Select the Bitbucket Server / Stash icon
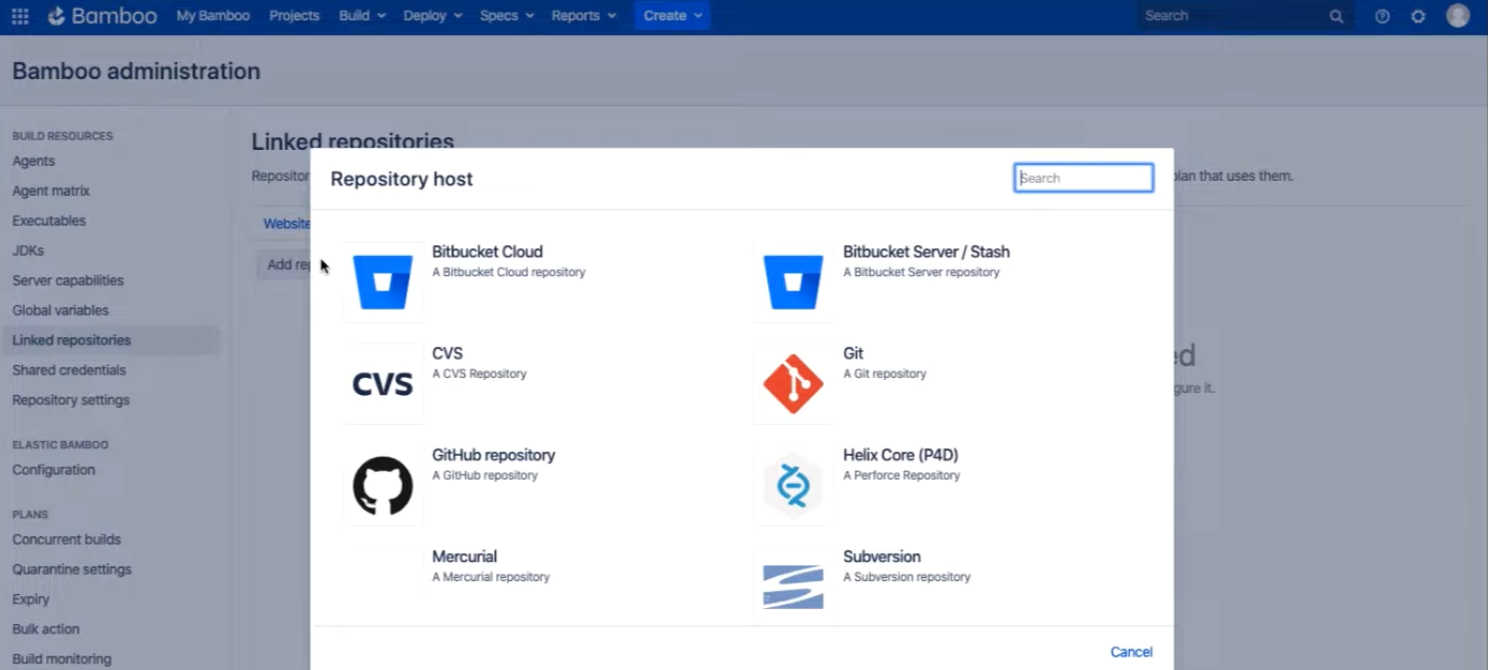Image resolution: width=1488 pixels, height=670 pixels. coord(792,282)
